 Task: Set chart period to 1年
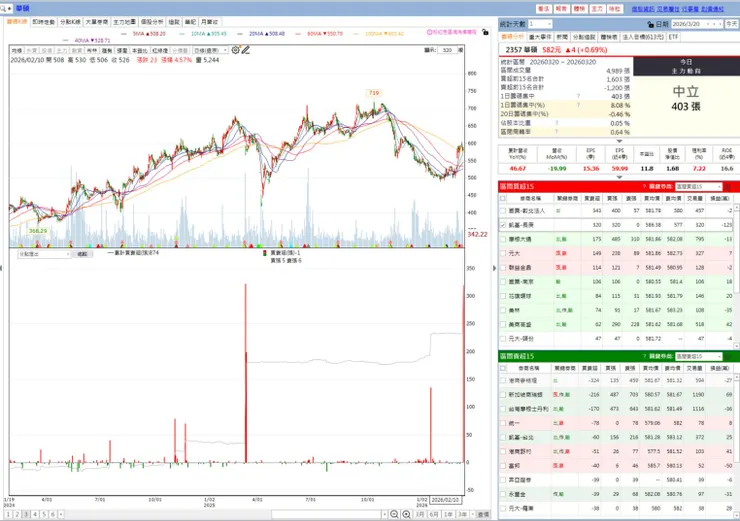[x=448, y=514]
